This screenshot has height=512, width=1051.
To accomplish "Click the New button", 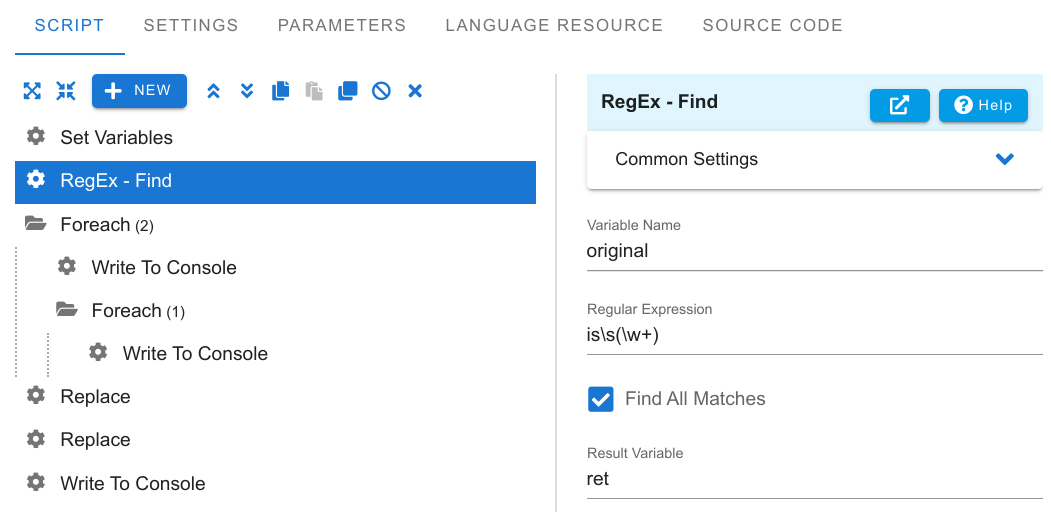I will (x=139, y=91).
